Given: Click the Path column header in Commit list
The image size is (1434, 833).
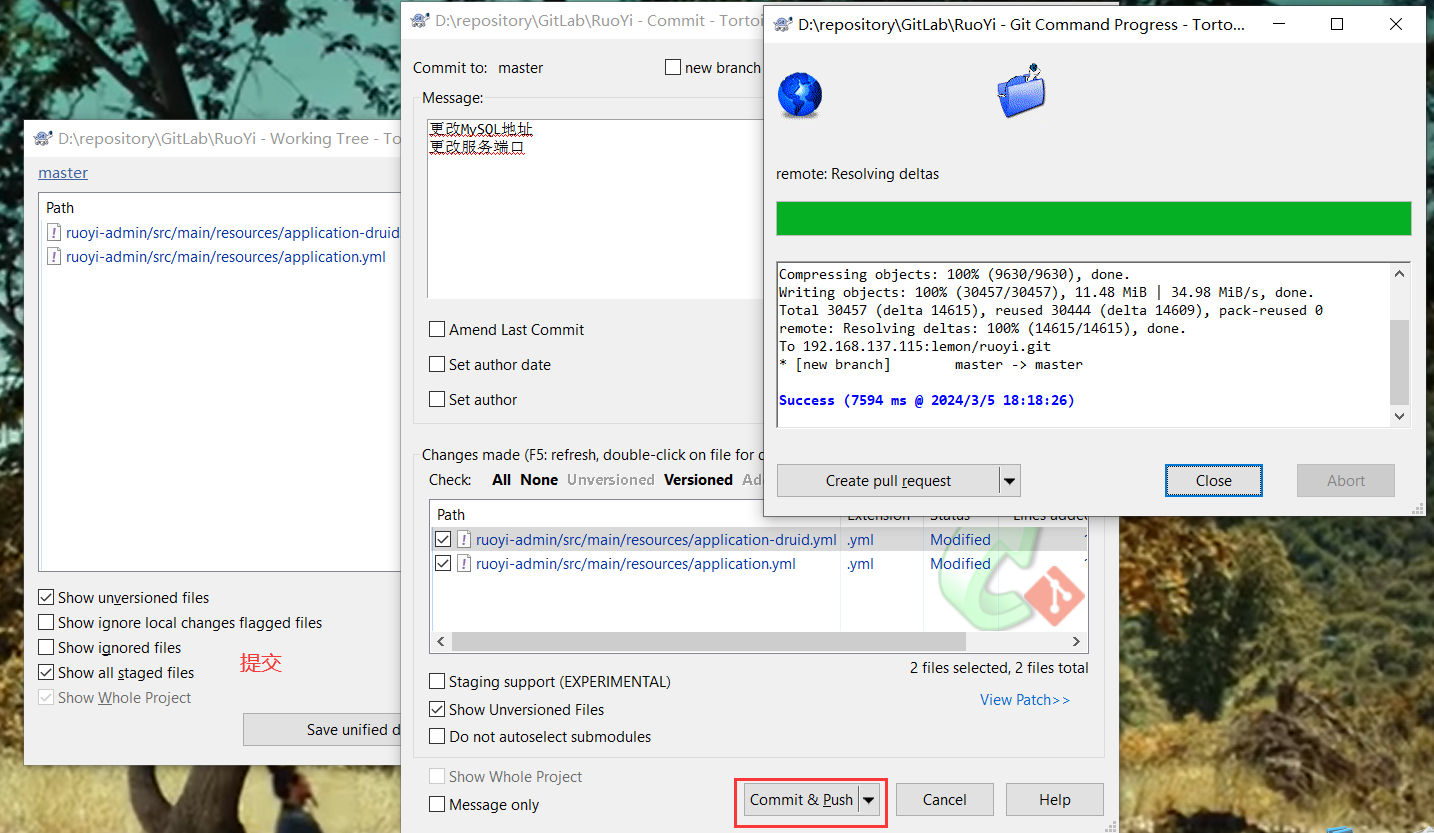Looking at the screenshot, I should tap(451, 515).
